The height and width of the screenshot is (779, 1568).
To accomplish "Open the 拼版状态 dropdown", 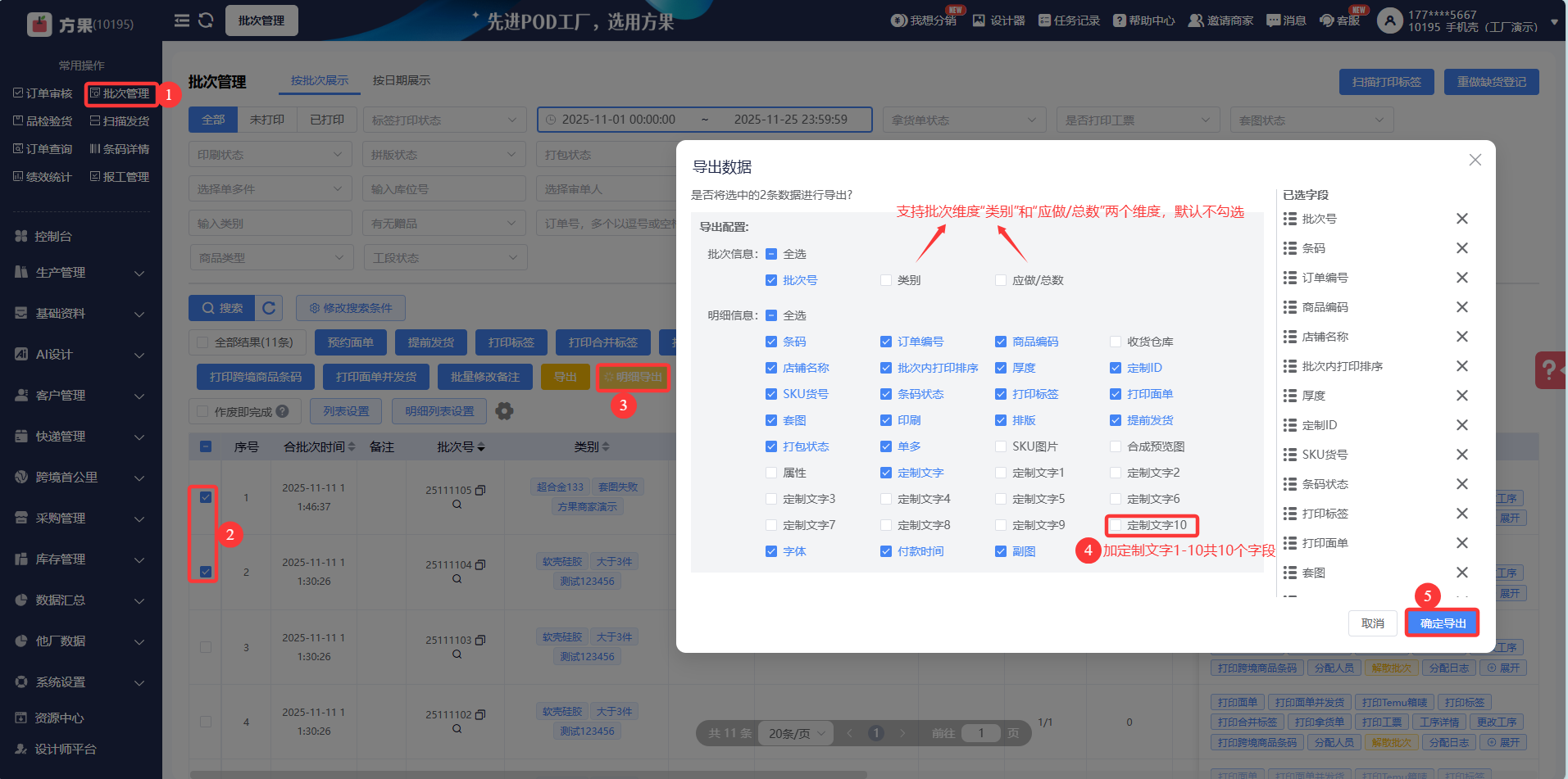I will [x=444, y=155].
